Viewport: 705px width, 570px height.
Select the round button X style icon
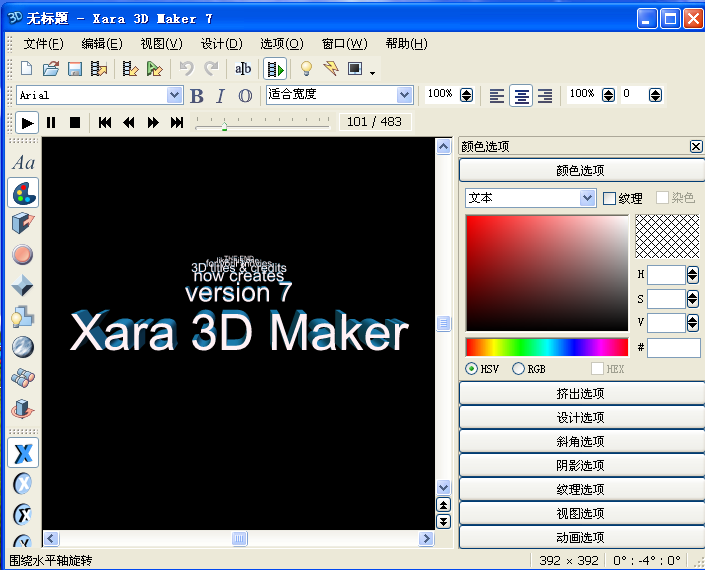coord(23,484)
